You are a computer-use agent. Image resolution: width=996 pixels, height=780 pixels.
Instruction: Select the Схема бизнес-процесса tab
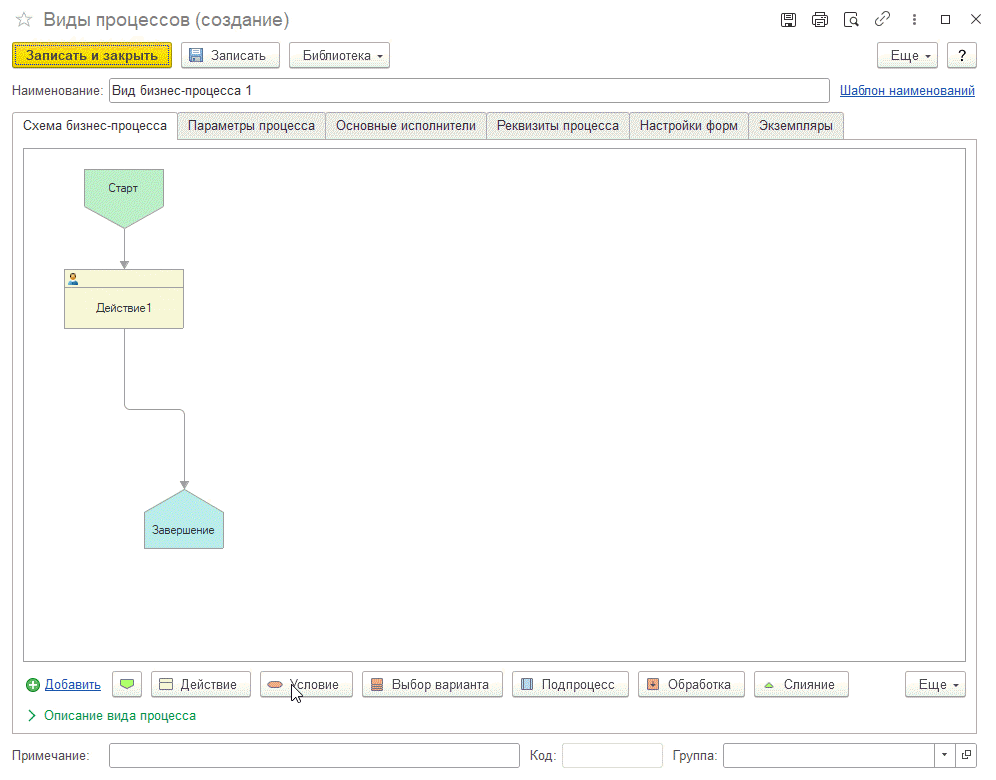[95, 126]
